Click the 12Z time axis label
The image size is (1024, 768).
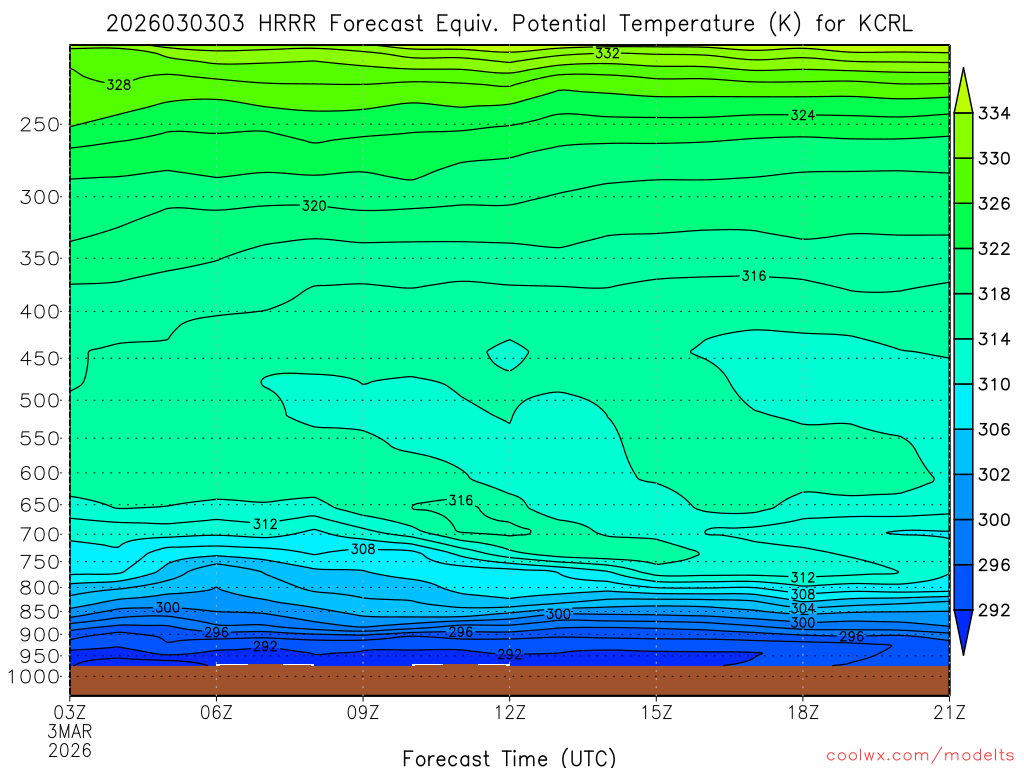(509, 712)
